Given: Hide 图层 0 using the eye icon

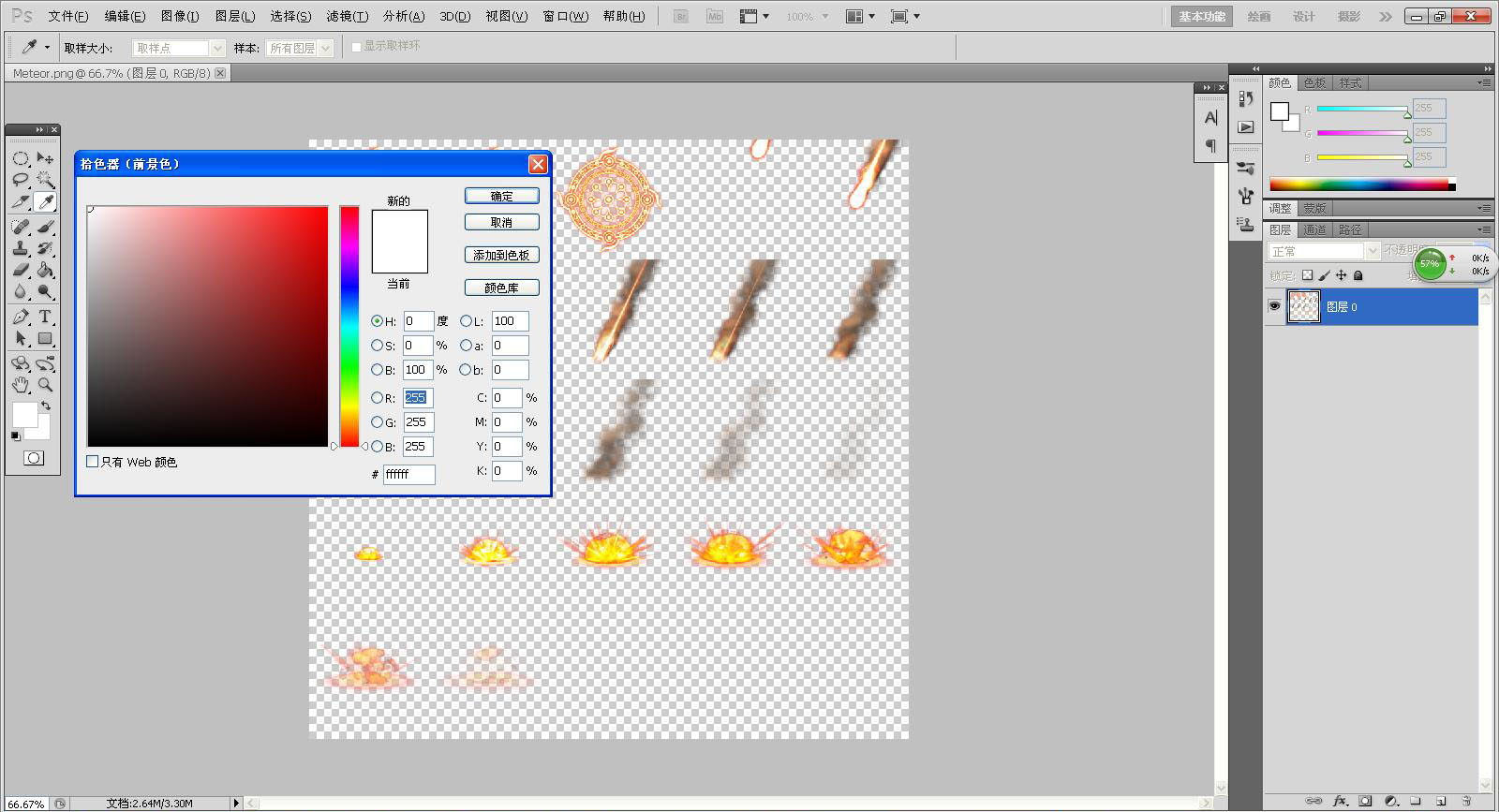Looking at the screenshot, I should 1274,306.
